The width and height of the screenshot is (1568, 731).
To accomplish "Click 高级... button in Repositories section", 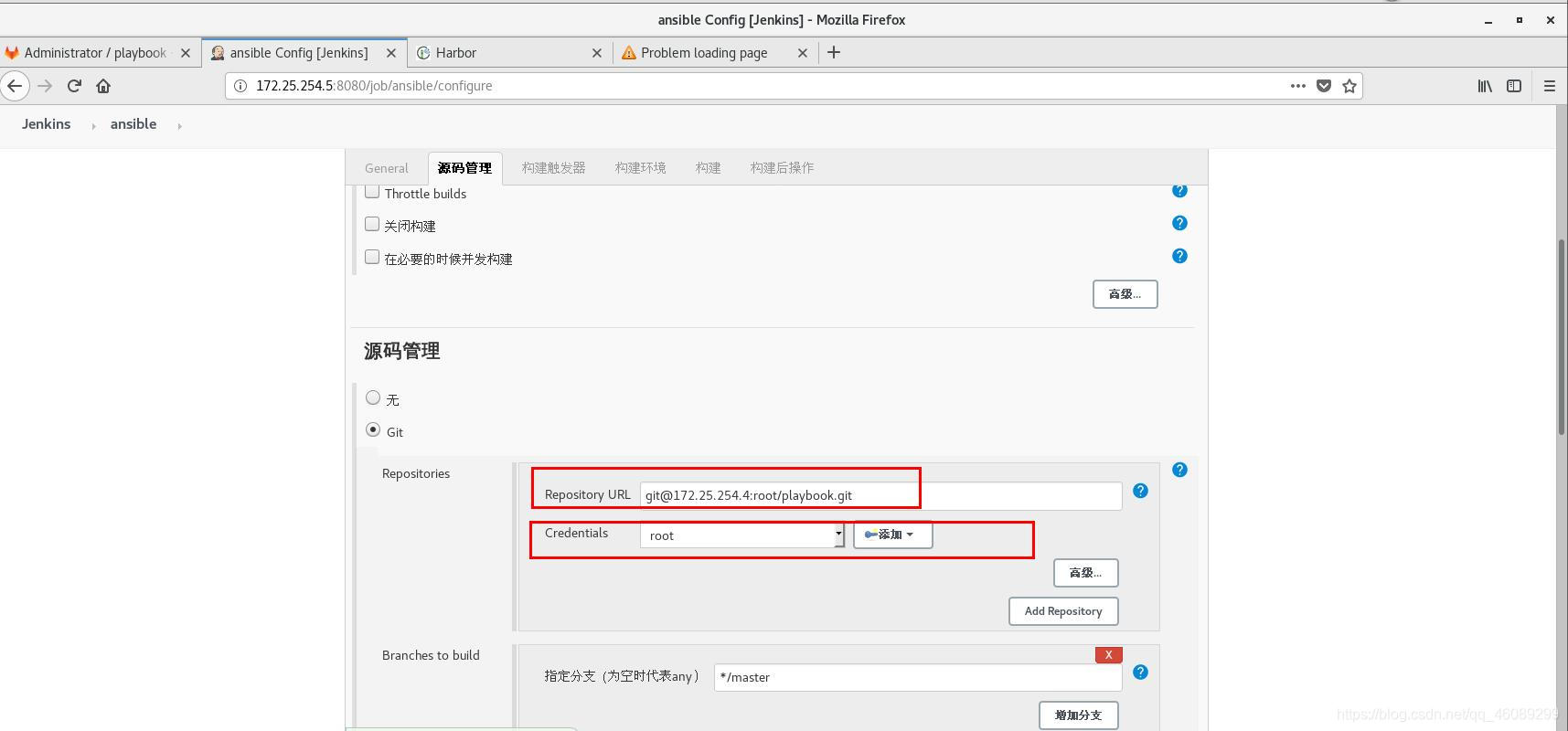I will (x=1085, y=573).
